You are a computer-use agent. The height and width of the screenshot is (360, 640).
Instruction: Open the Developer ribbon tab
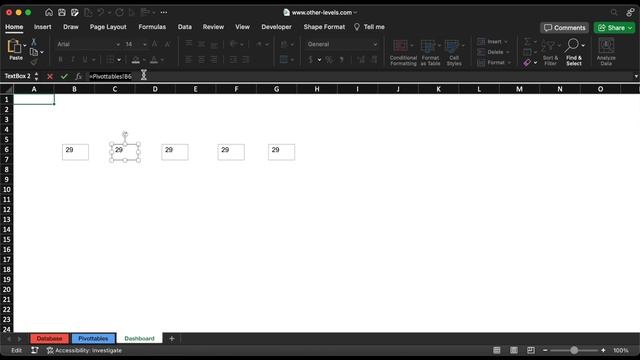pos(276,27)
